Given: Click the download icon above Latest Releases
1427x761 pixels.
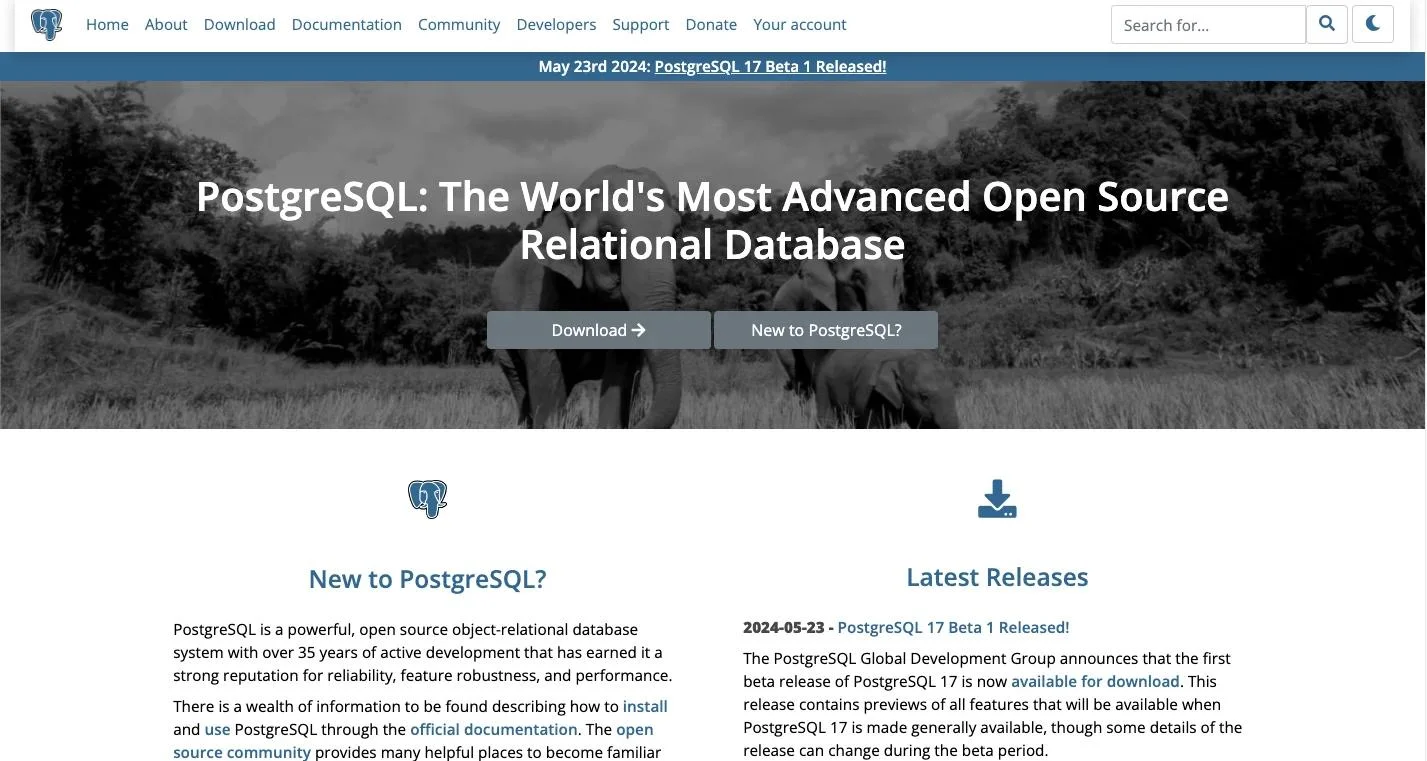Looking at the screenshot, I should 997,499.
